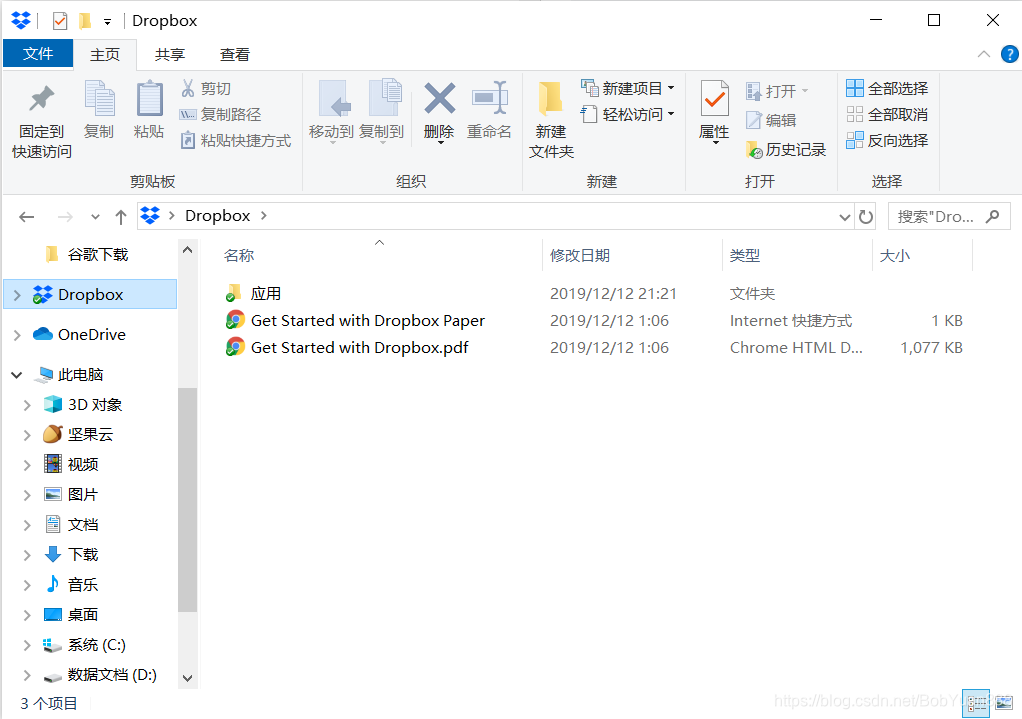
Task: Select Get Started with Dropbox Paper
Action: point(368,321)
